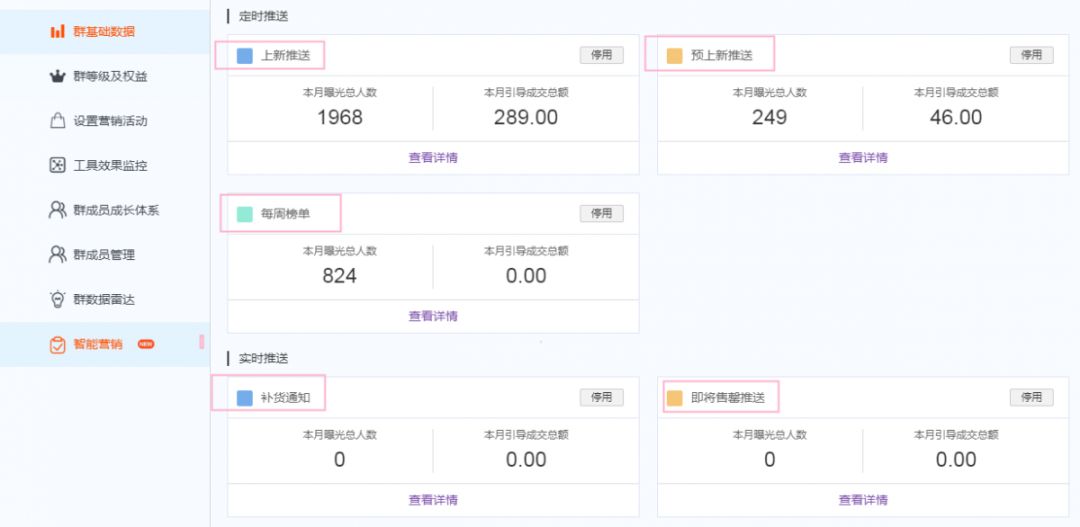Click the shopping bag icon for 设置营销活动

coord(57,121)
